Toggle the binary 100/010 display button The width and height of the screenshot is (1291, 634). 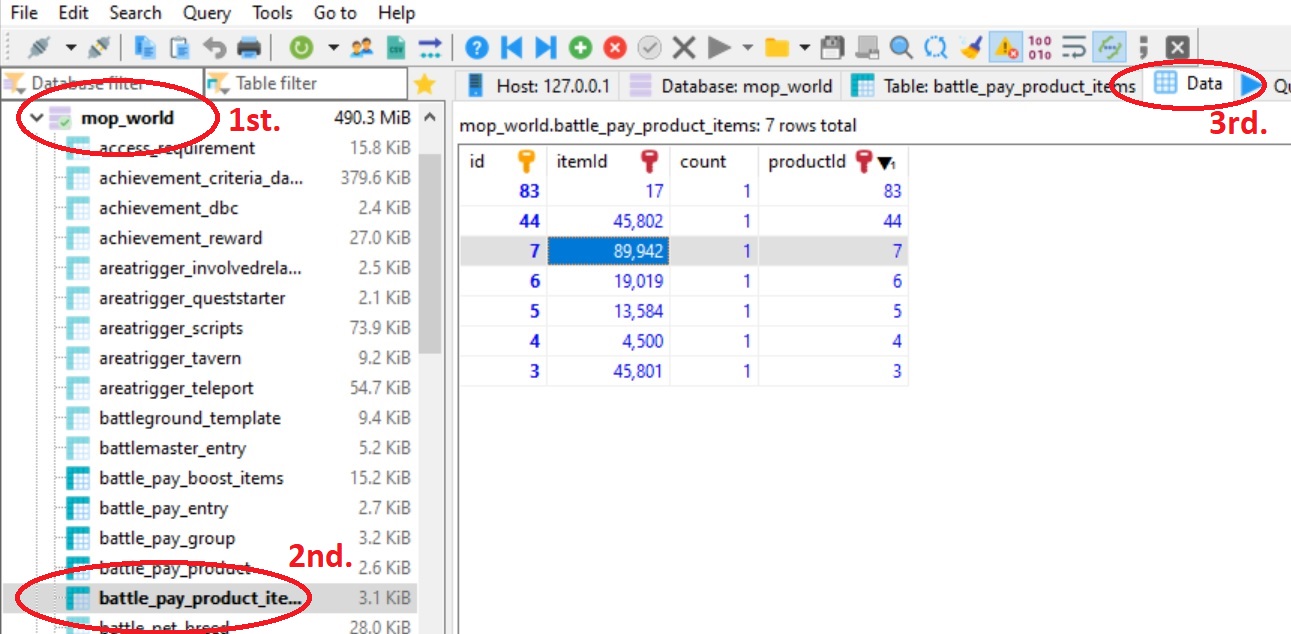1040,47
